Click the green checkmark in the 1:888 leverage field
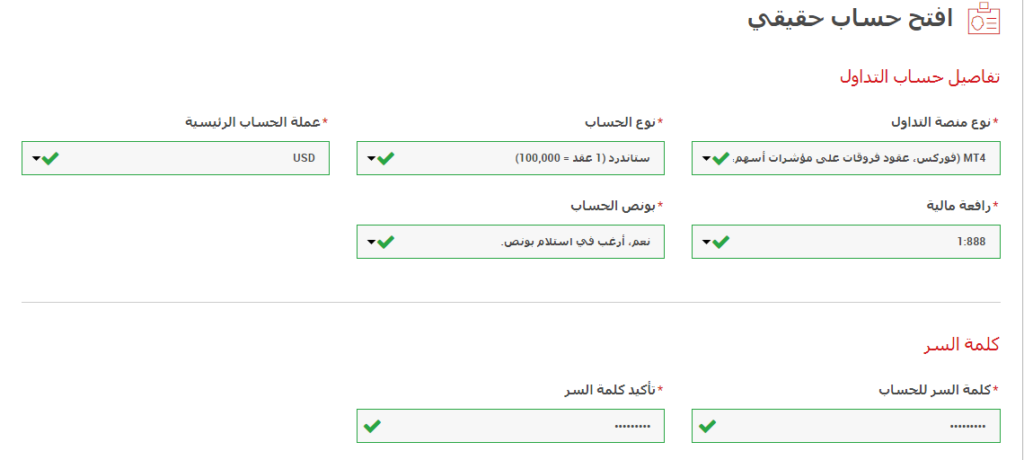The image size is (1024, 460). 722,241
